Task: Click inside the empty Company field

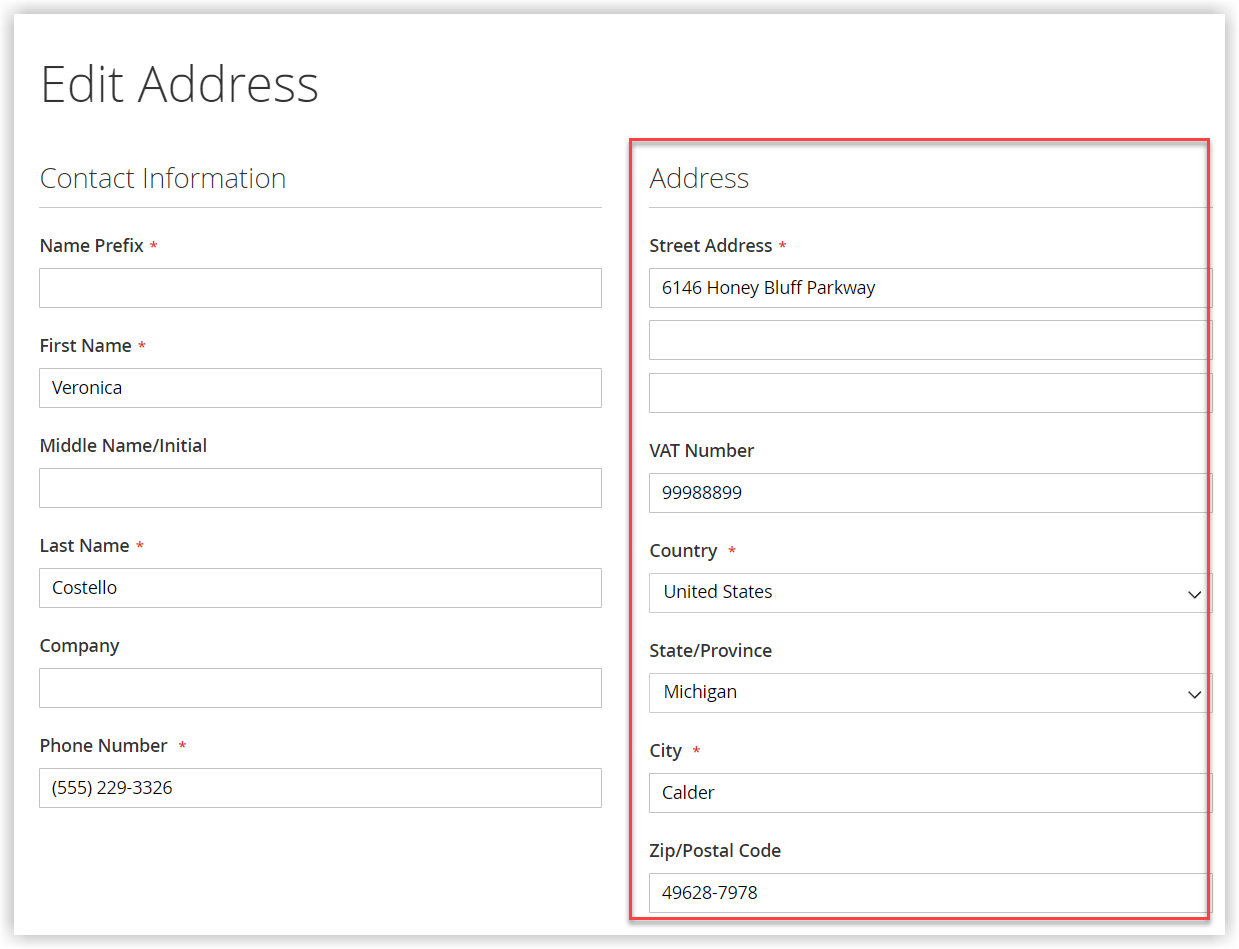Action: point(320,688)
